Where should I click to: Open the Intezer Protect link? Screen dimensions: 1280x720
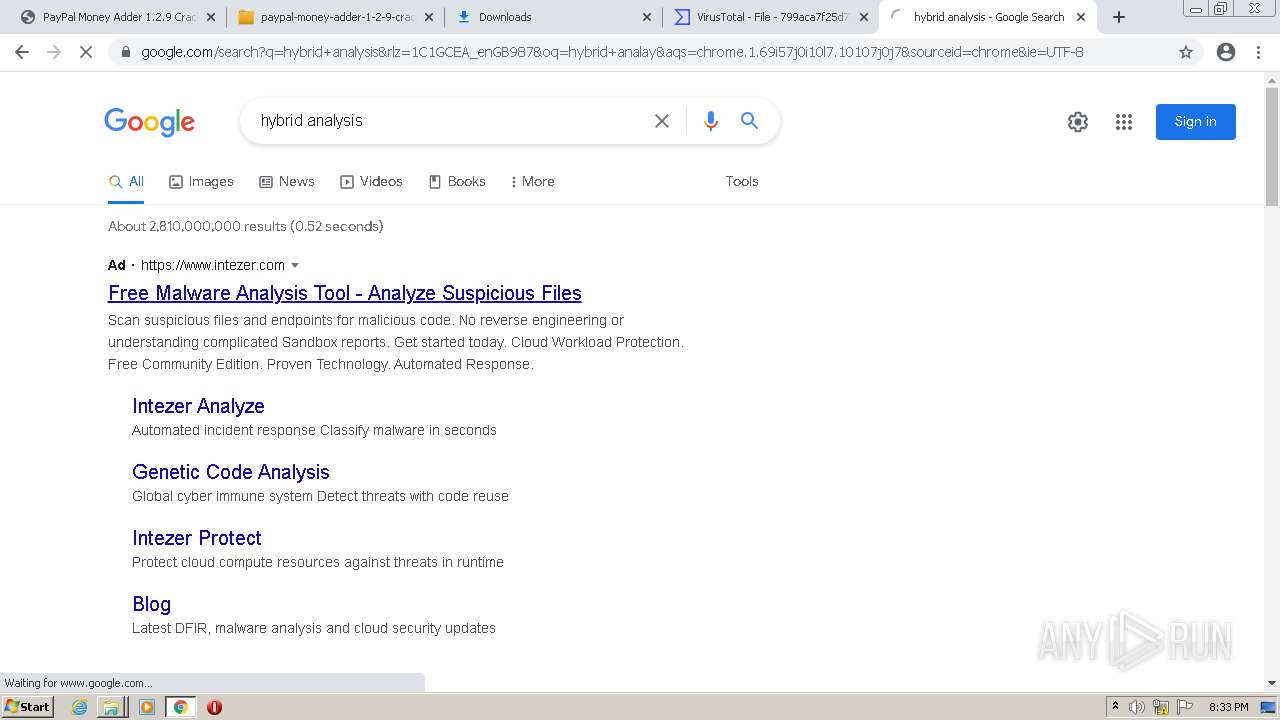click(197, 538)
